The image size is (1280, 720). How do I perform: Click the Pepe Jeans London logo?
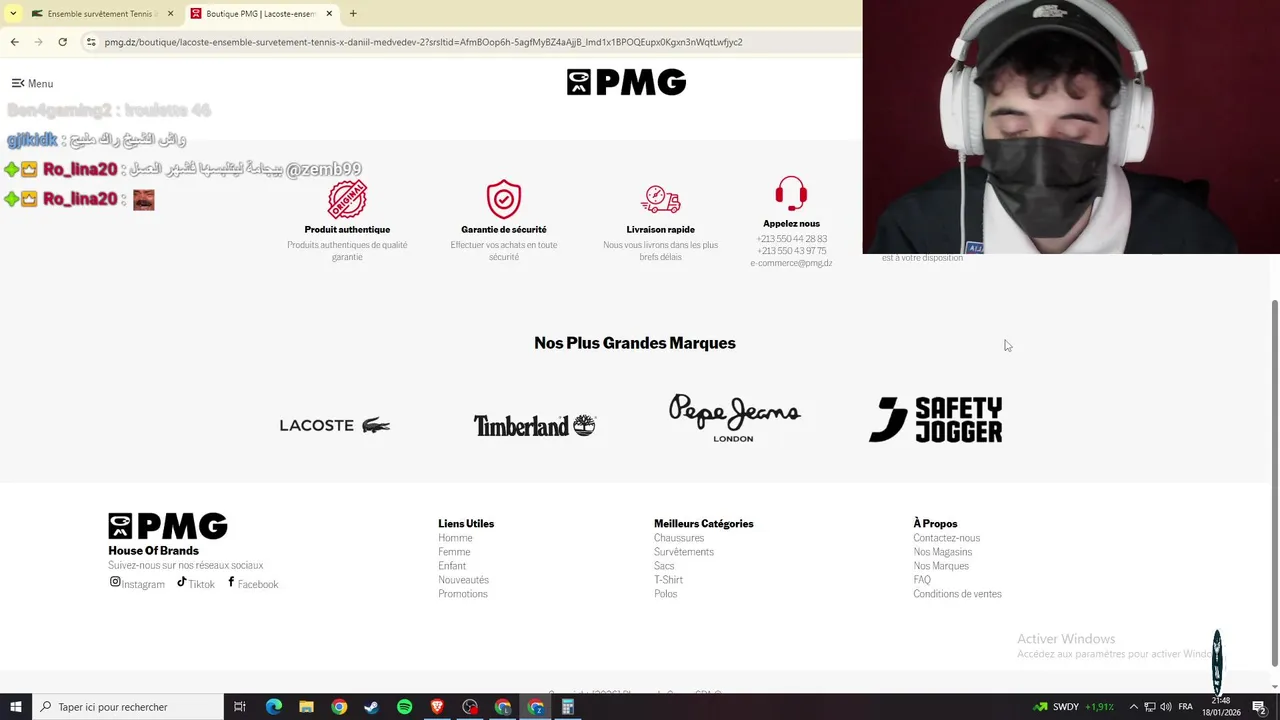pyautogui.click(x=734, y=418)
